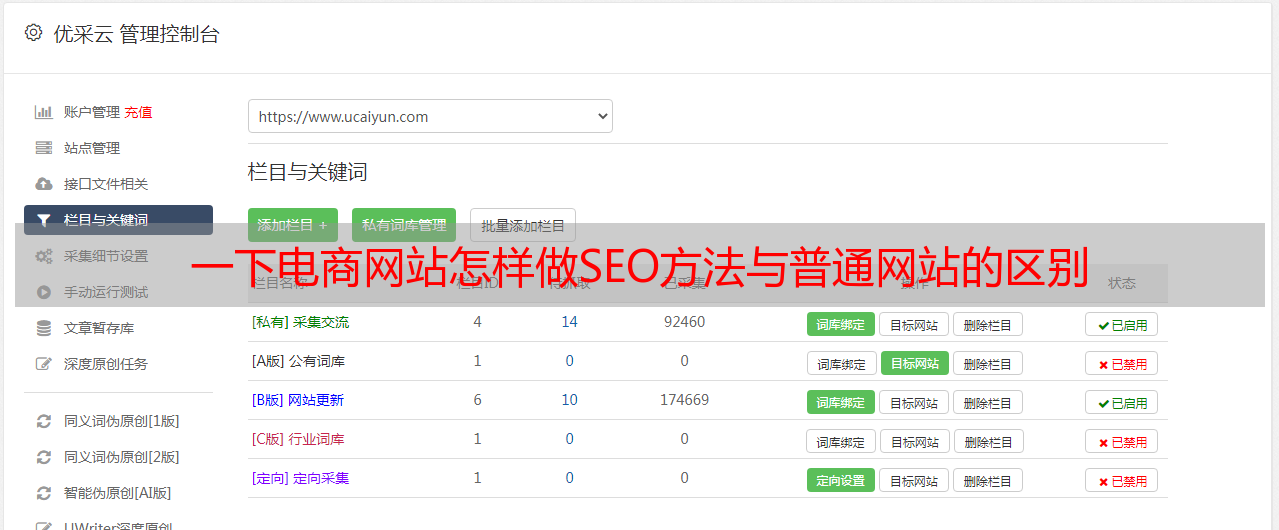The width and height of the screenshot is (1279, 530).
Task: Click the 私有词库管理 button
Action: pos(404,225)
